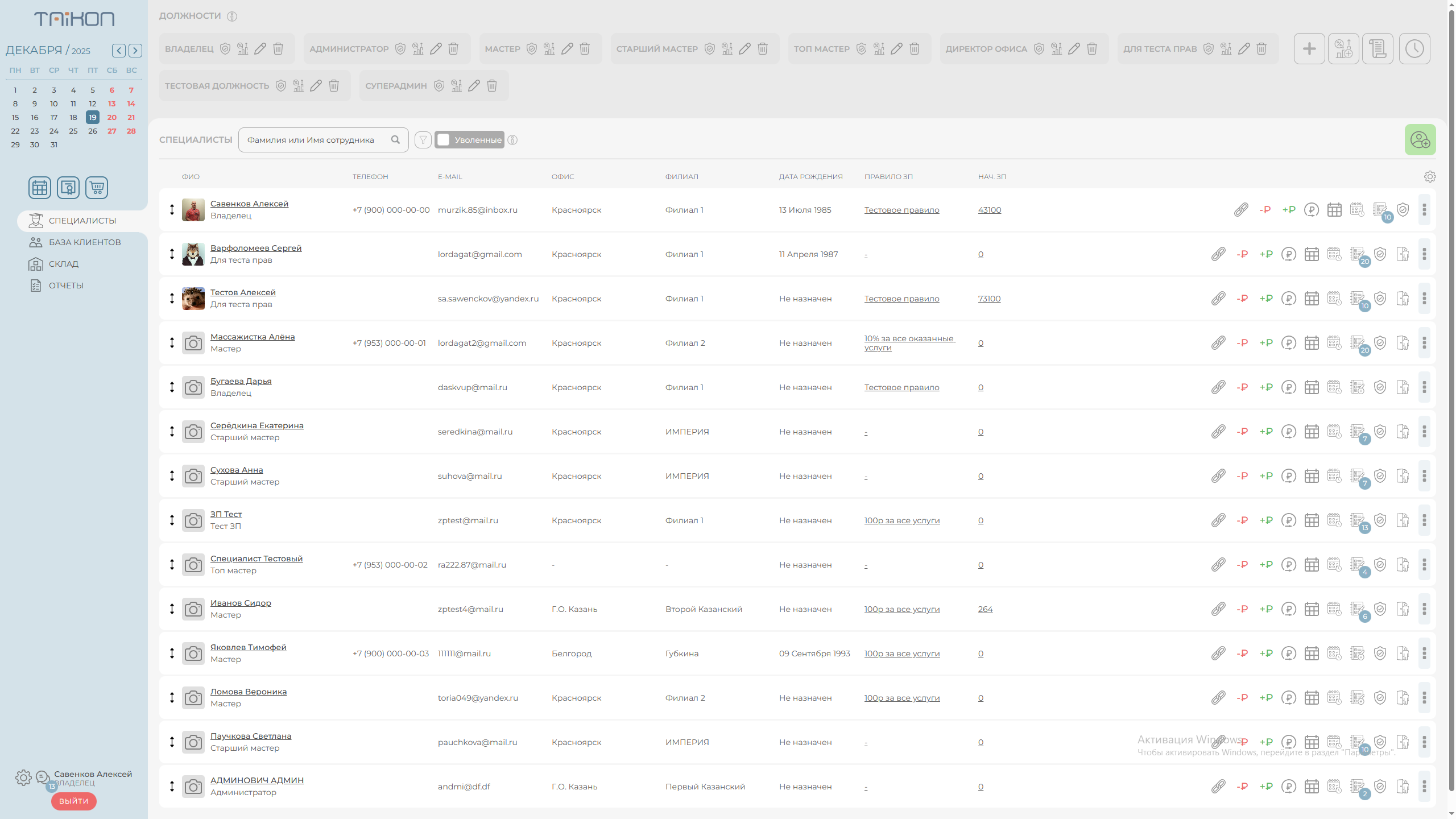This screenshot has height=819, width=1456.
Task: Open permissions shield for ВЛАДЕЛЕЦ position
Action: click(225, 49)
